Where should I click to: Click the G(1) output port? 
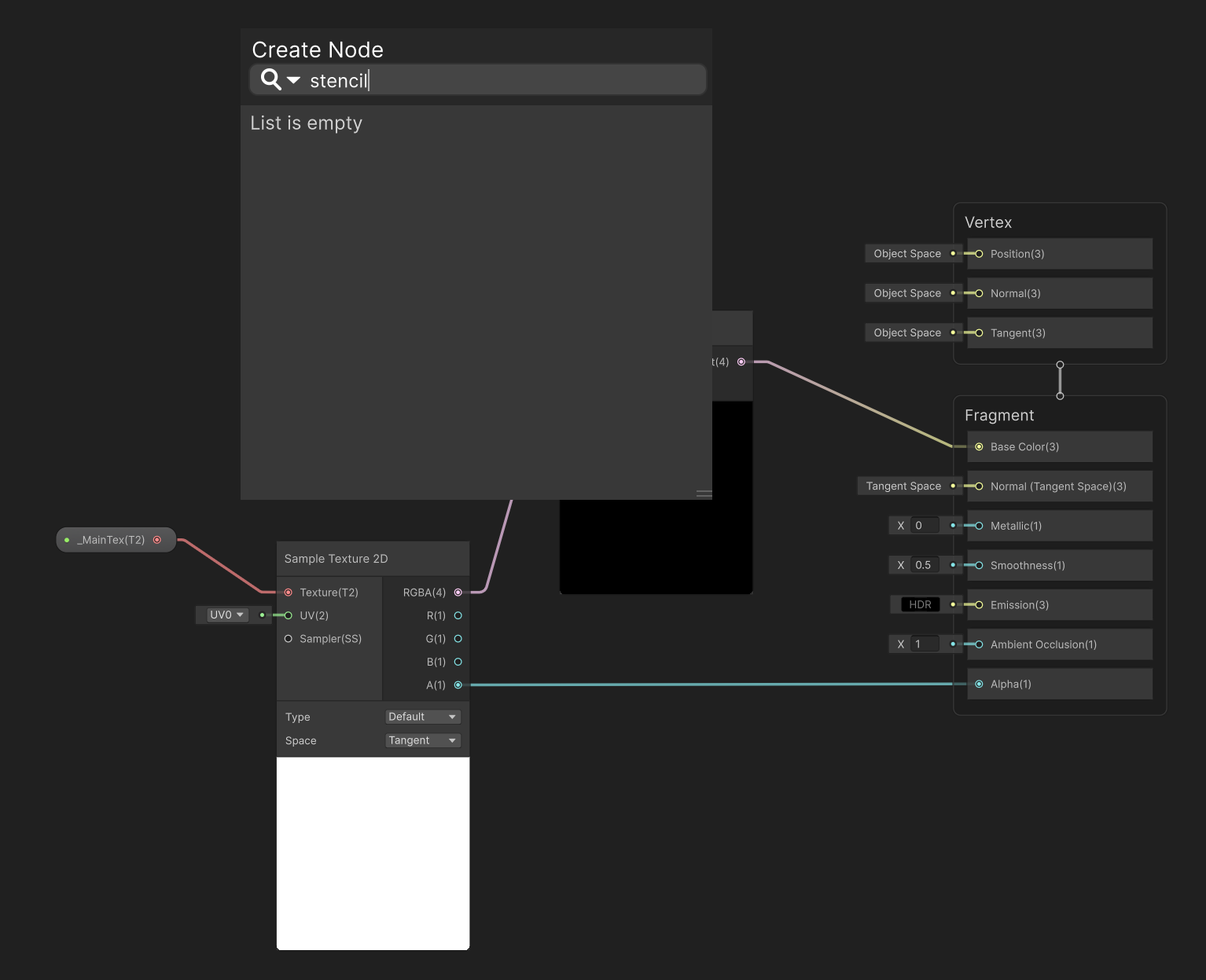pyautogui.click(x=458, y=639)
